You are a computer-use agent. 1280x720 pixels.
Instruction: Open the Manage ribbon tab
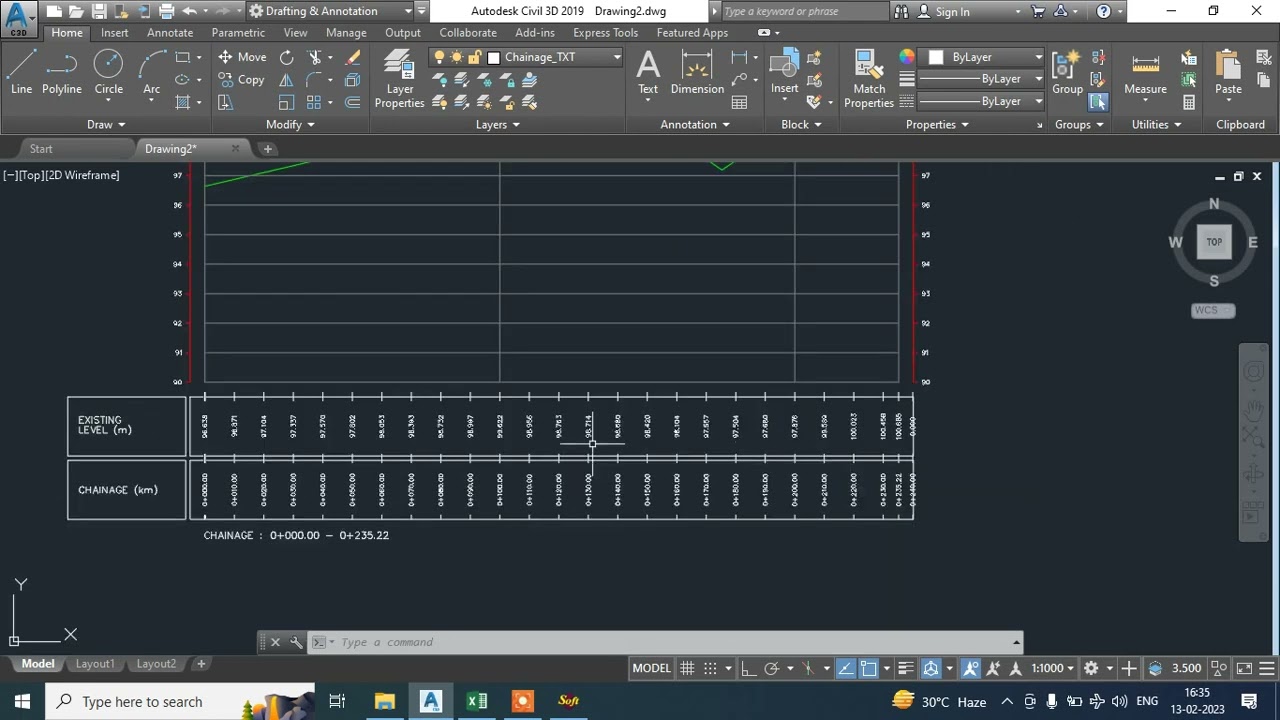[x=346, y=32]
